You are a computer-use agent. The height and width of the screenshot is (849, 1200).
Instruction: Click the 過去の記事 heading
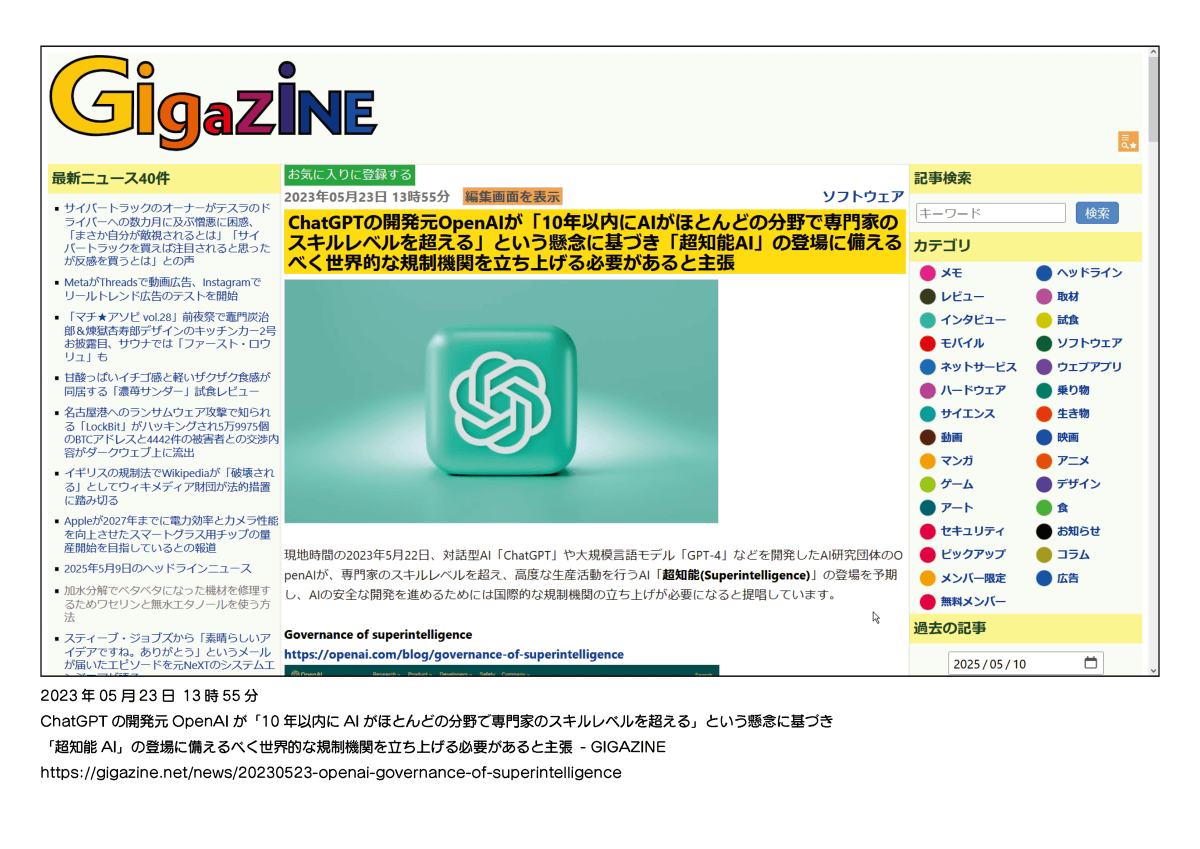pos(950,628)
